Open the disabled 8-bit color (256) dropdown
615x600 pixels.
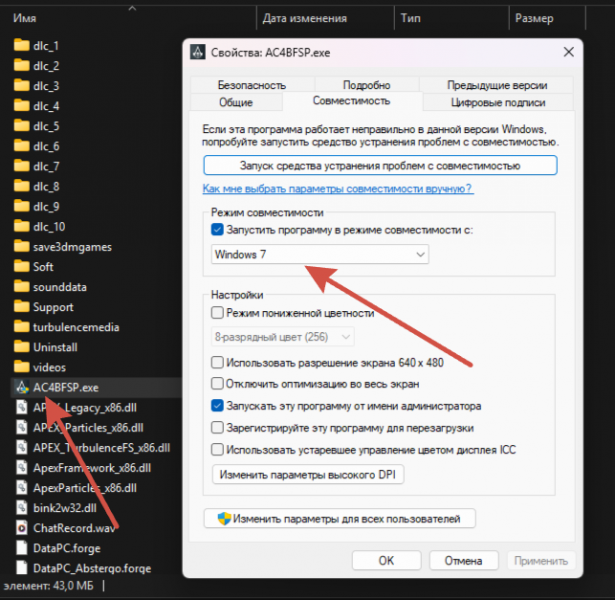click(x=283, y=337)
